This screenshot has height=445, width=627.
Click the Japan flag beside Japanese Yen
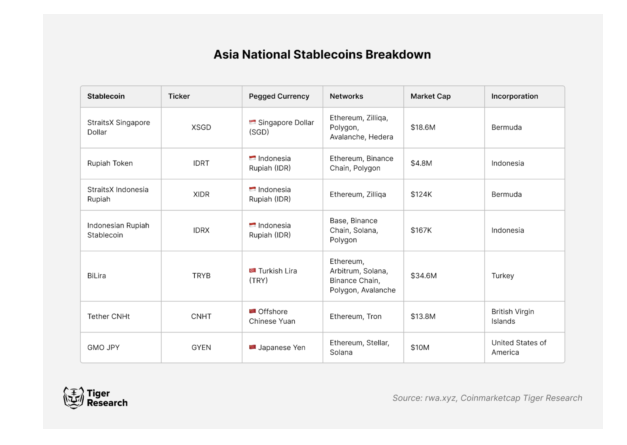point(253,347)
